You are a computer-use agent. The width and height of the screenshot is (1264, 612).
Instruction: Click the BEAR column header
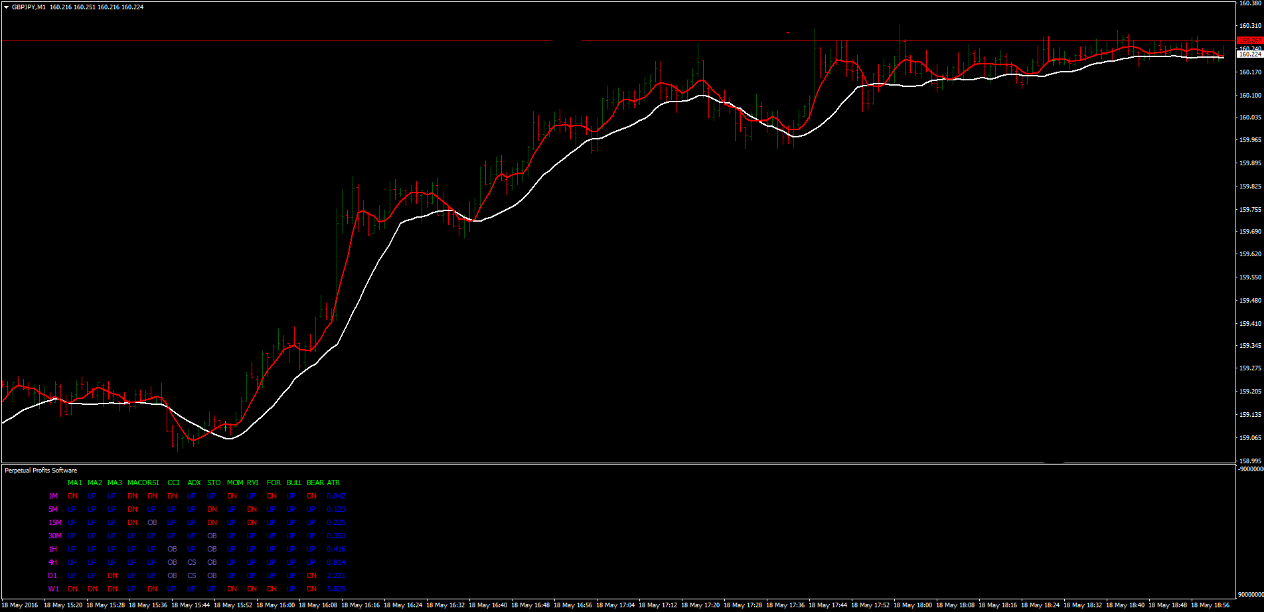tap(315, 483)
